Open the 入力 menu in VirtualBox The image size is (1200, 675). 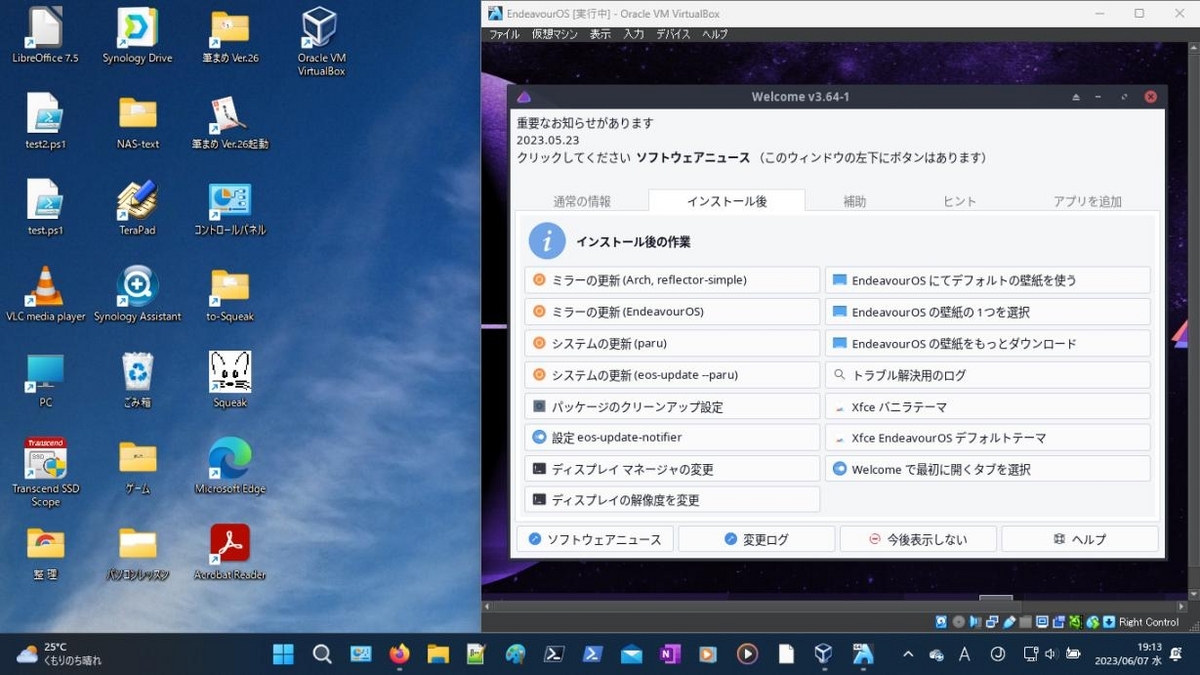[633, 34]
